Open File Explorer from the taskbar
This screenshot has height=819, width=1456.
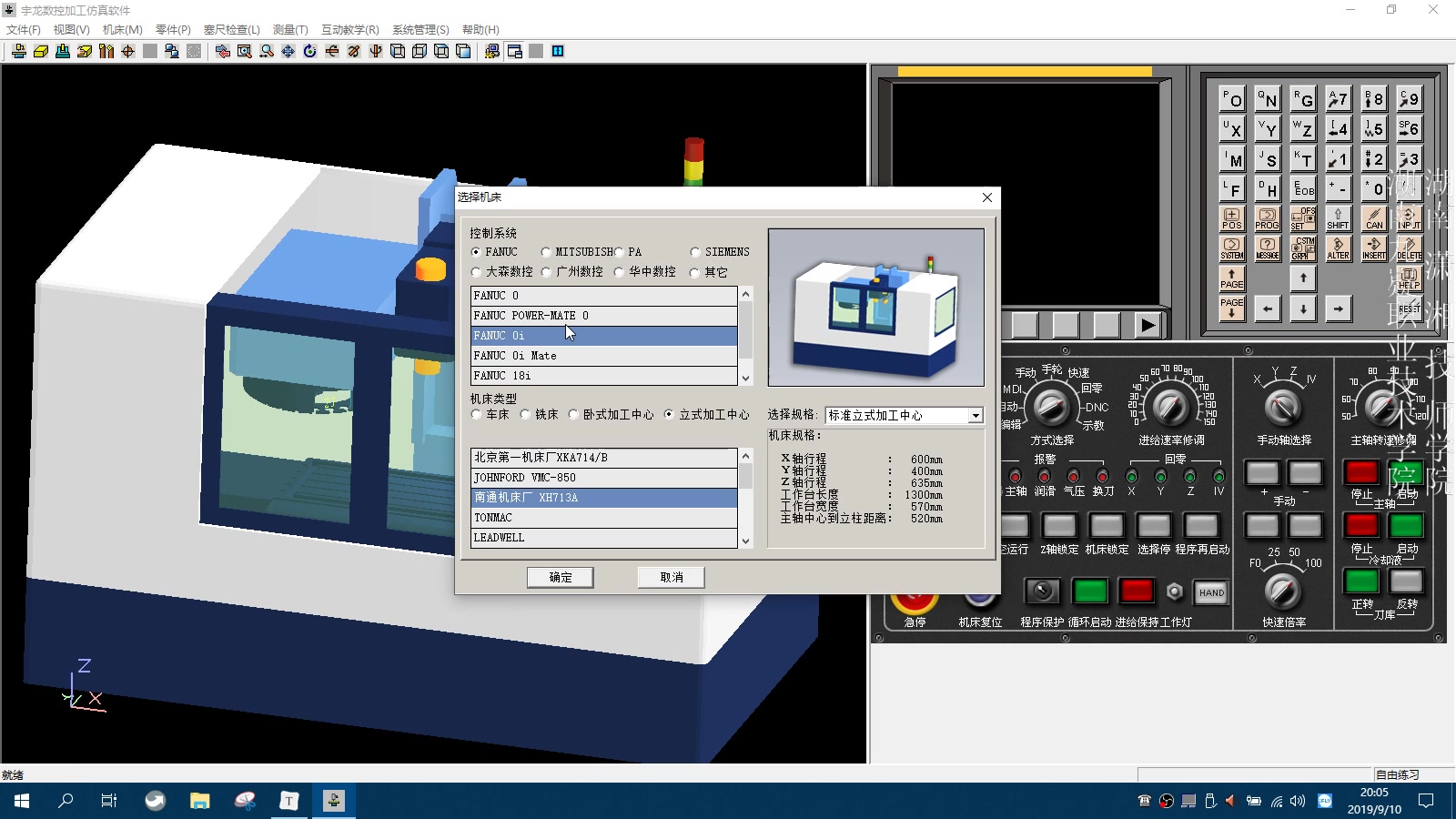tap(199, 801)
